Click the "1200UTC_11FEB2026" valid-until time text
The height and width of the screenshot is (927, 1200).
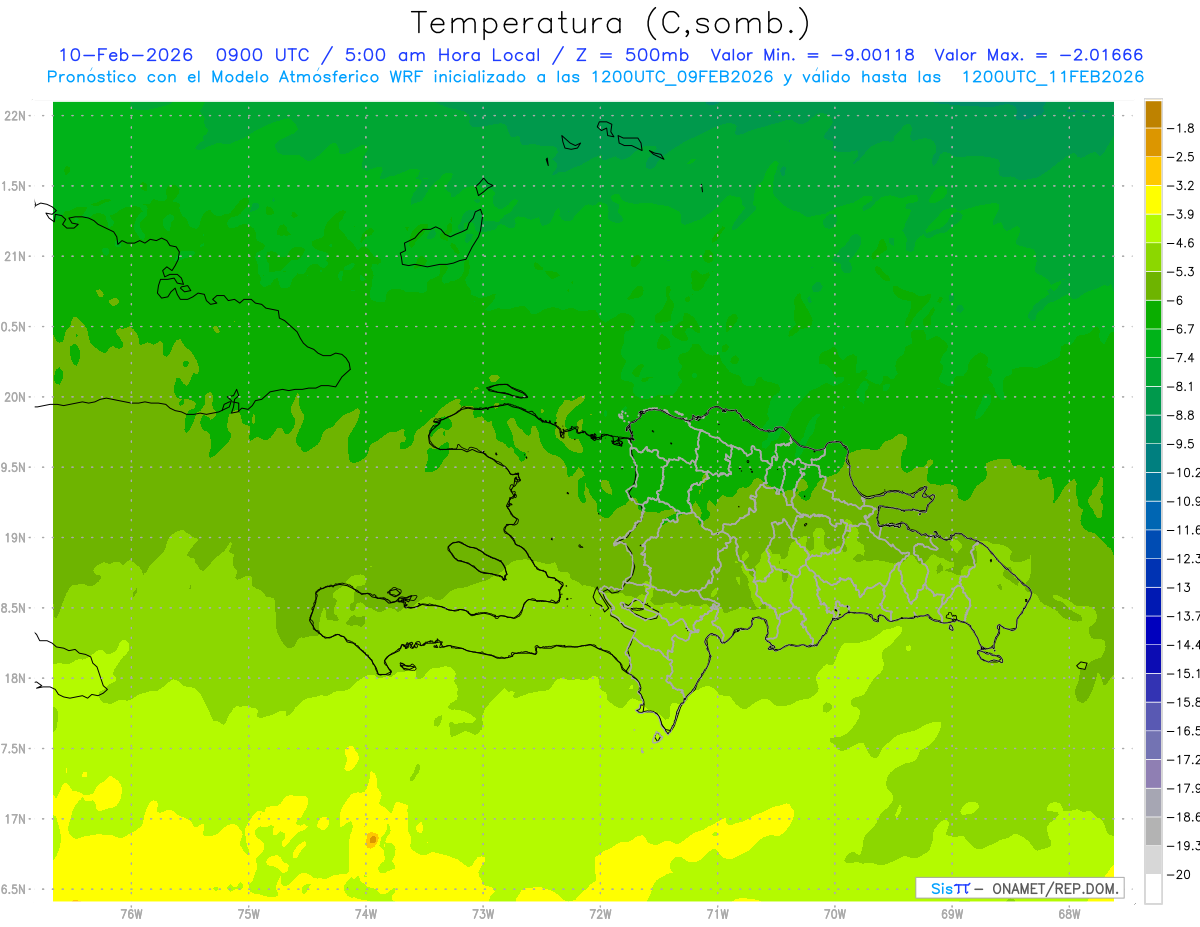click(1052, 77)
